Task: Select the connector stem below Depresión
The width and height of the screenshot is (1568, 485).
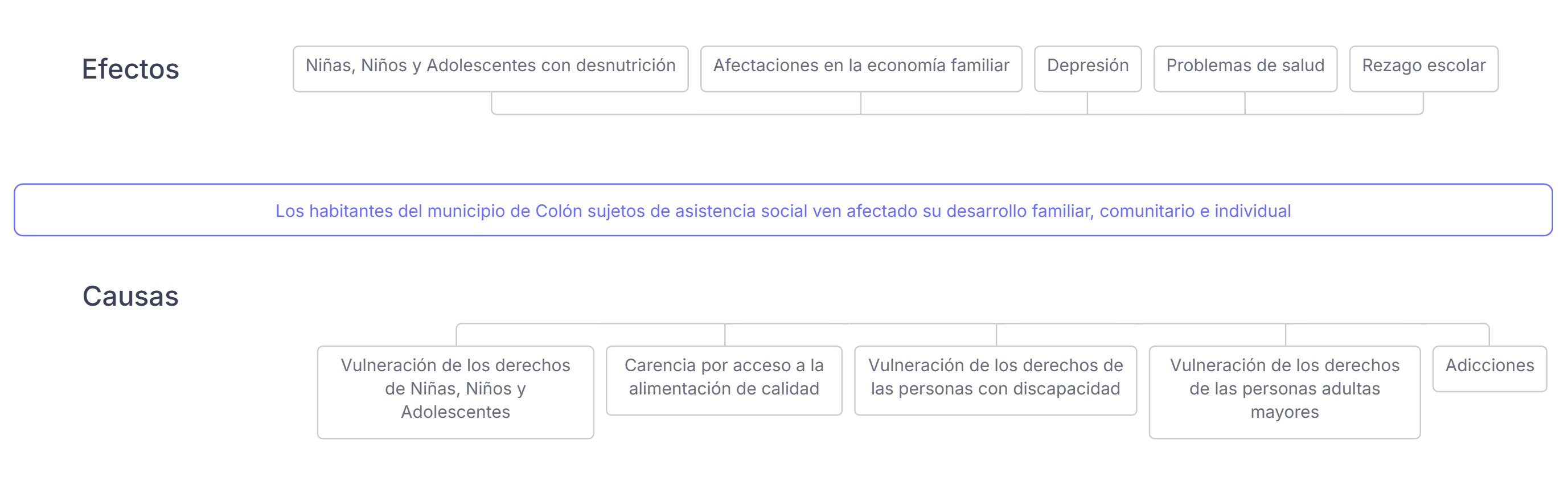Action: point(1087,103)
